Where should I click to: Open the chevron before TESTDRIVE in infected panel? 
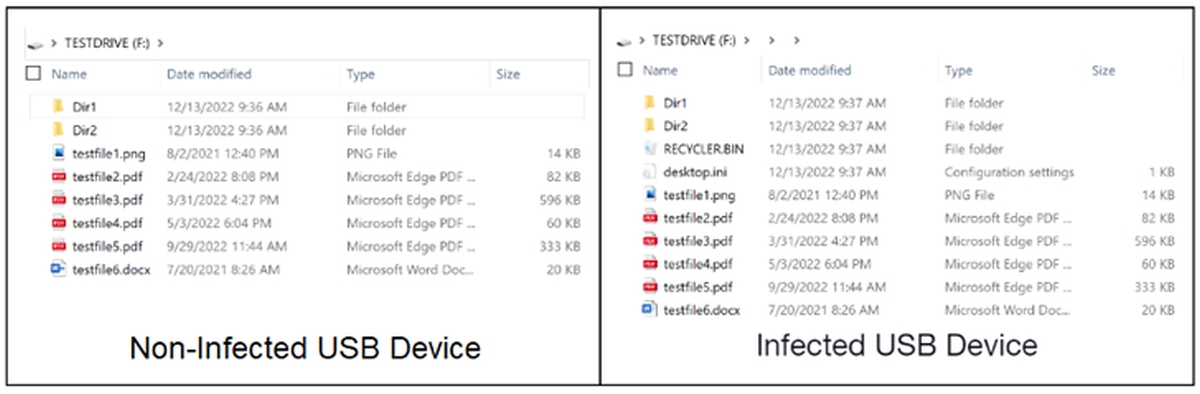point(641,41)
